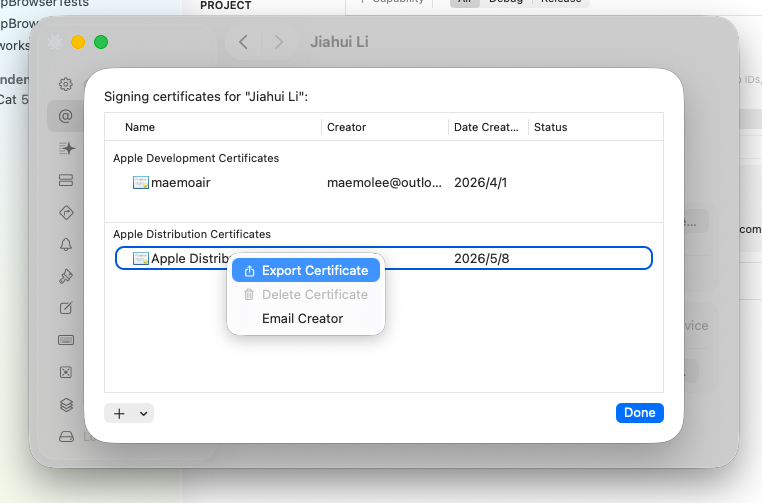Go forward with right chevron in settings
762x503 pixels.
click(278, 42)
